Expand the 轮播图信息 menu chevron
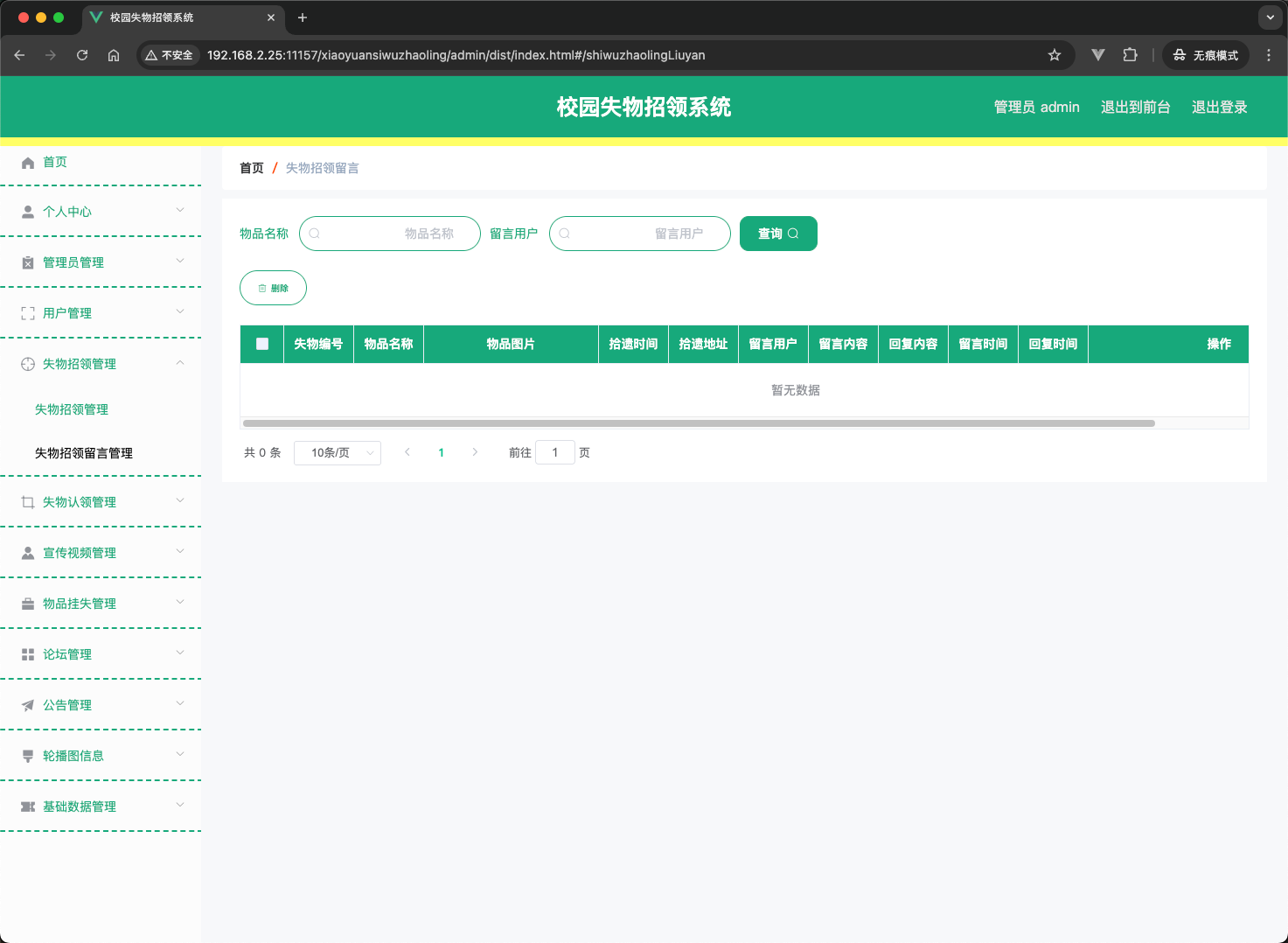Image resolution: width=1288 pixels, height=943 pixels. click(180, 754)
